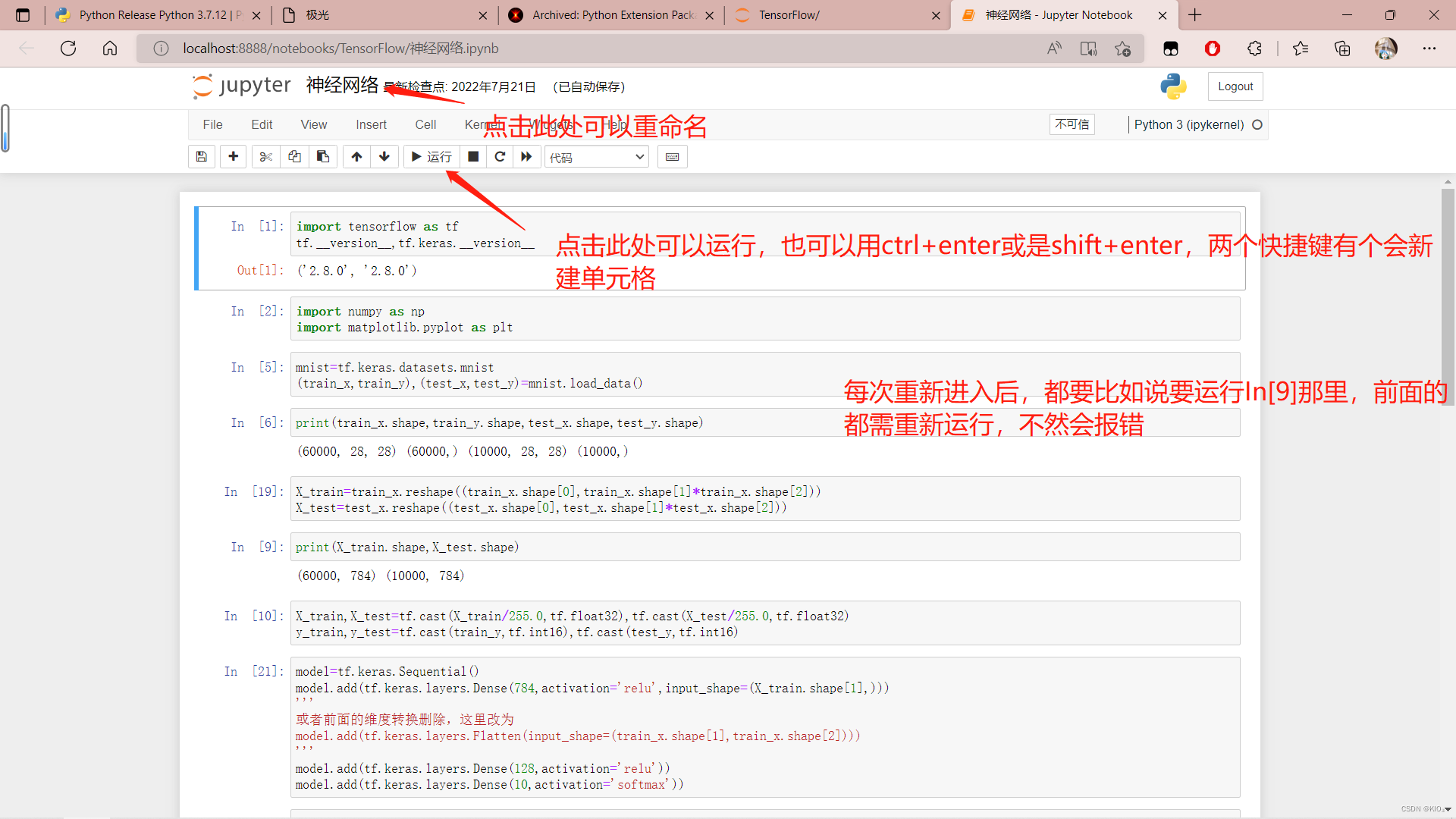Click browser refresh icon
The width and height of the screenshot is (1456, 819).
point(68,49)
